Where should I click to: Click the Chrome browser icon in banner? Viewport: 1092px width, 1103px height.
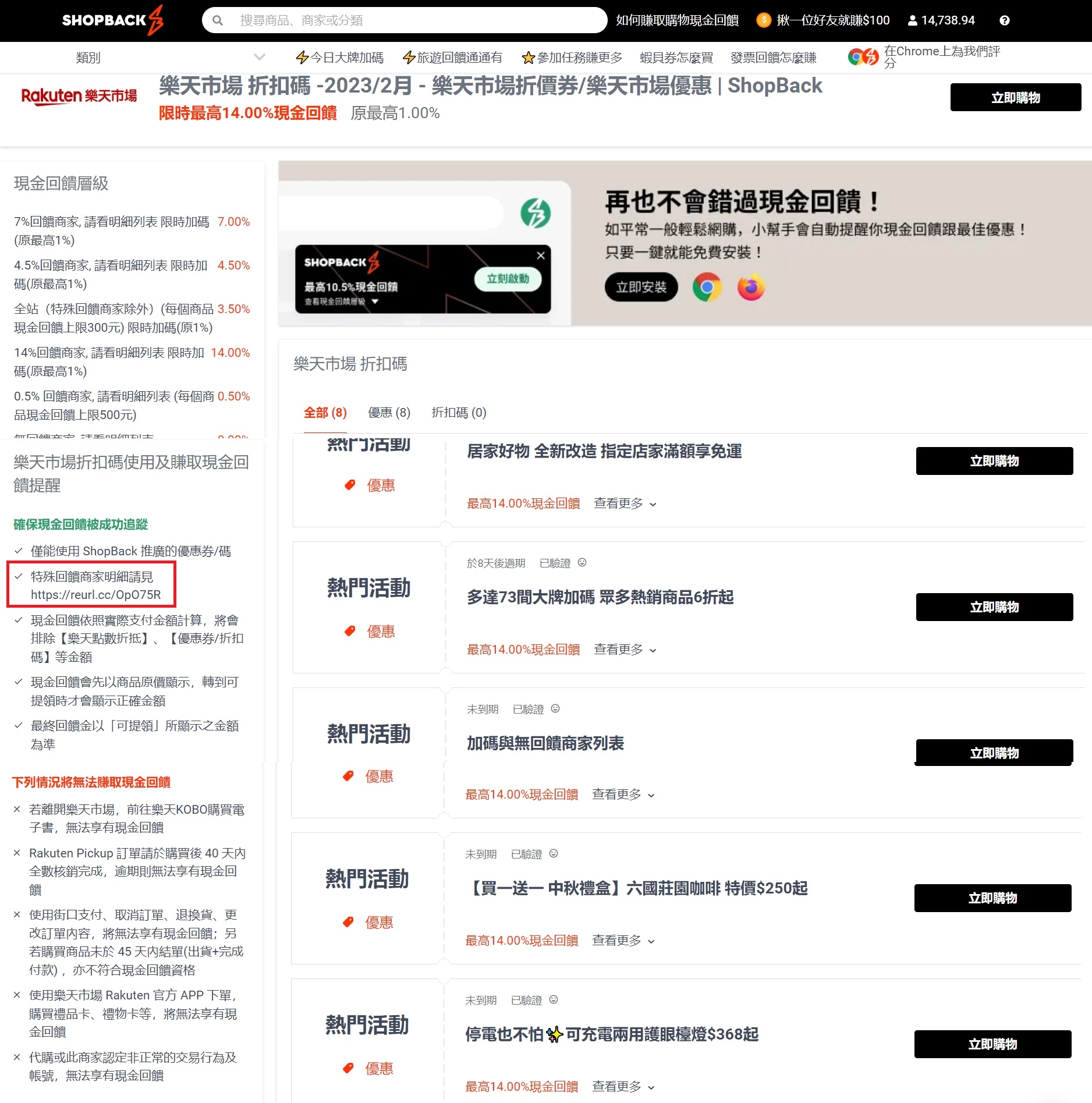tap(707, 287)
